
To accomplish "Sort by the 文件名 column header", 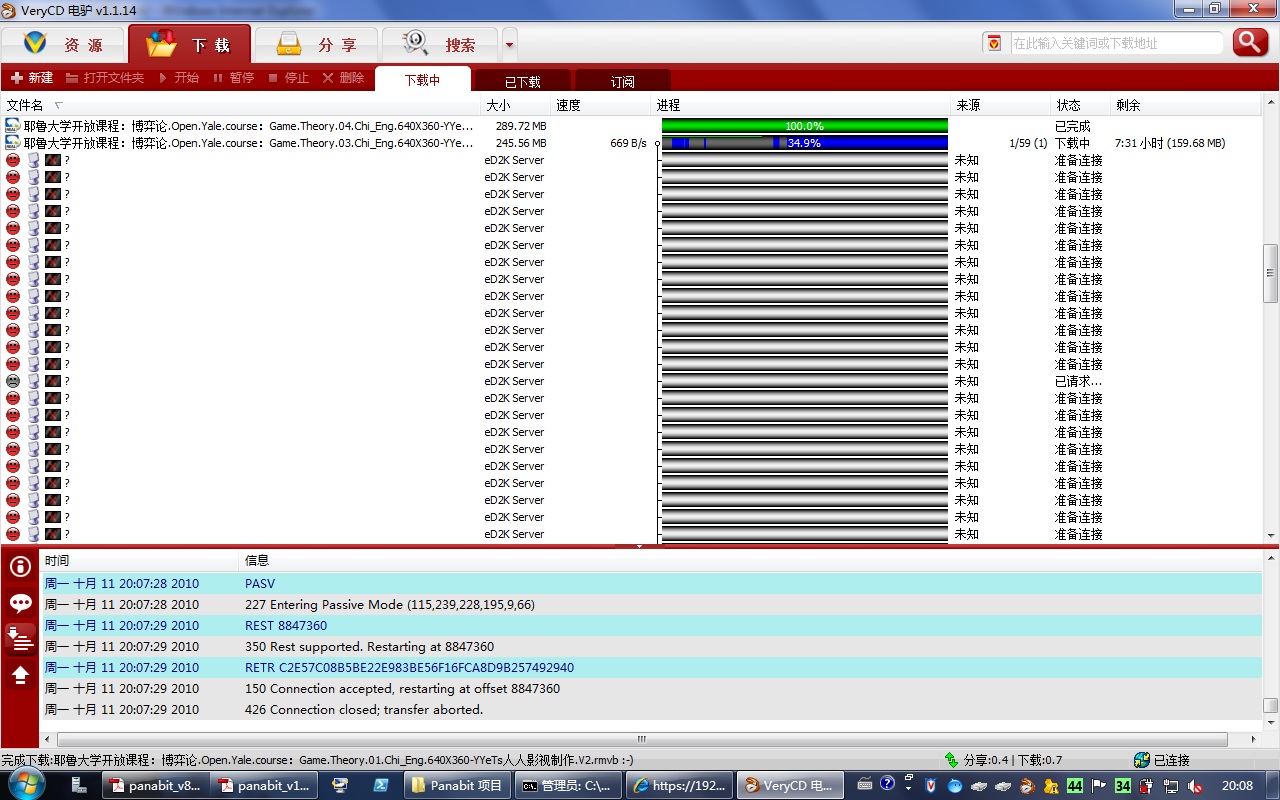I will 241,105.
